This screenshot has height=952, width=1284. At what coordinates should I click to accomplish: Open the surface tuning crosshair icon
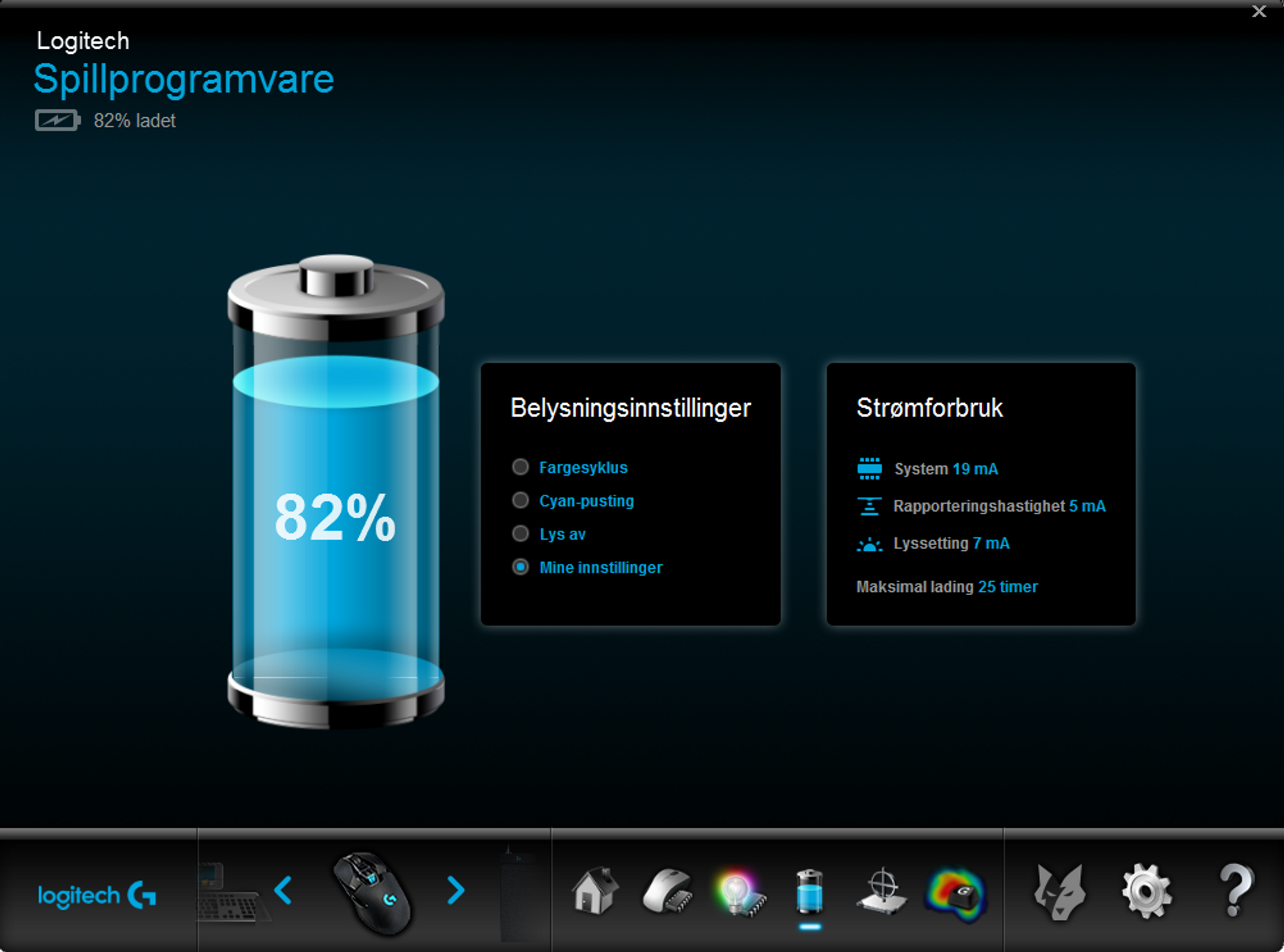pyautogui.click(x=883, y=891)
